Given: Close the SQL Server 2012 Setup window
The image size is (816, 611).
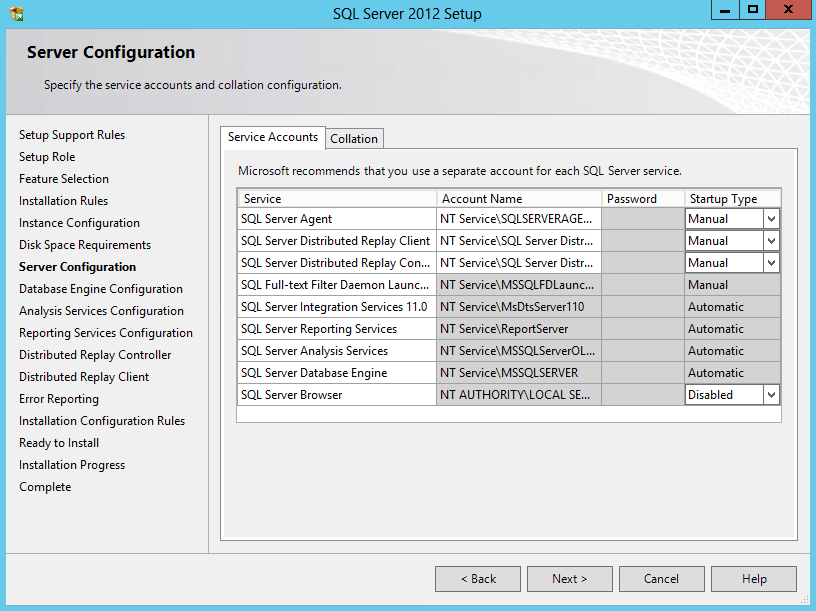Looking at the screenshot, I should coord(788,10).
